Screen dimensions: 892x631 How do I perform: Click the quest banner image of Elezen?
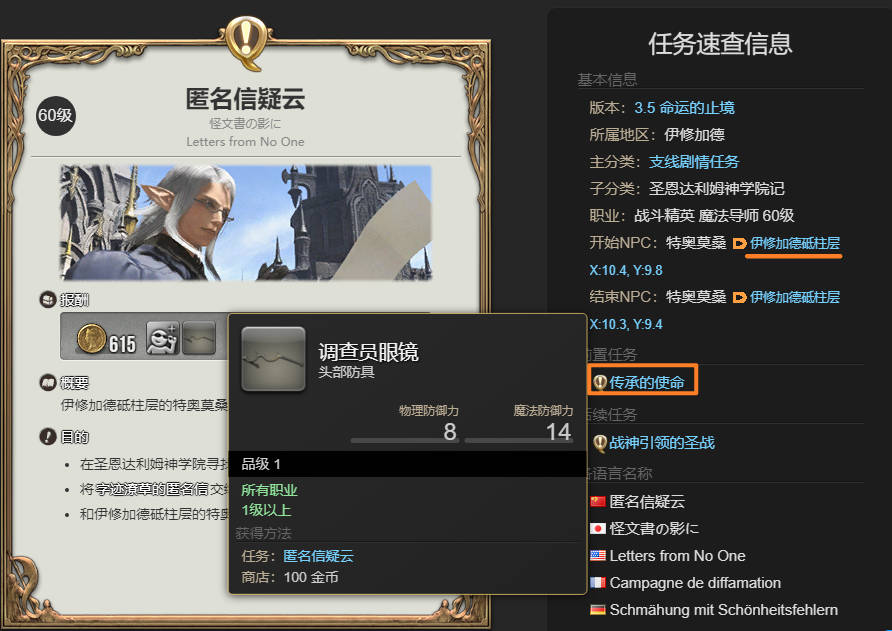pos(246,222)
